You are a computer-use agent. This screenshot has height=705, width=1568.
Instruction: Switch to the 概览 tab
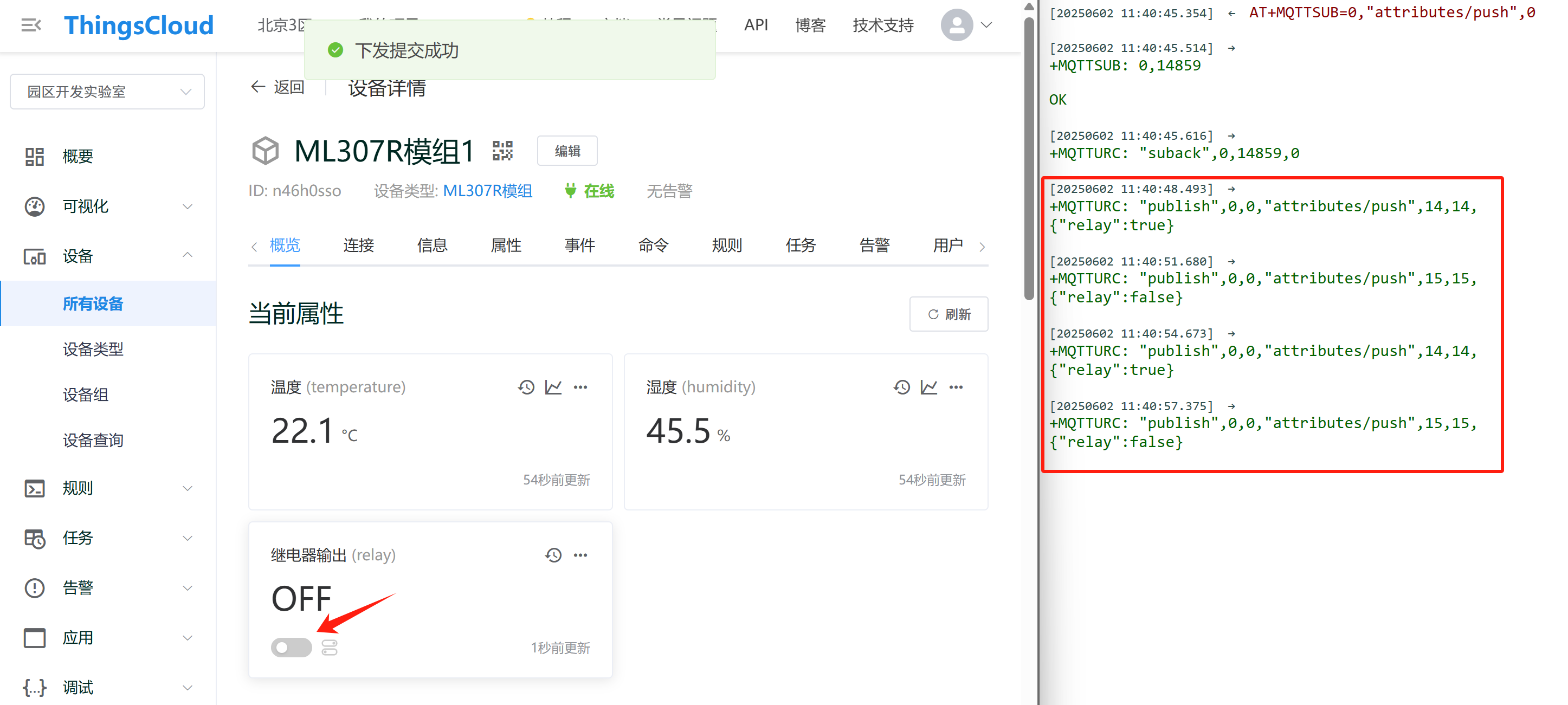tap(285, 245)
